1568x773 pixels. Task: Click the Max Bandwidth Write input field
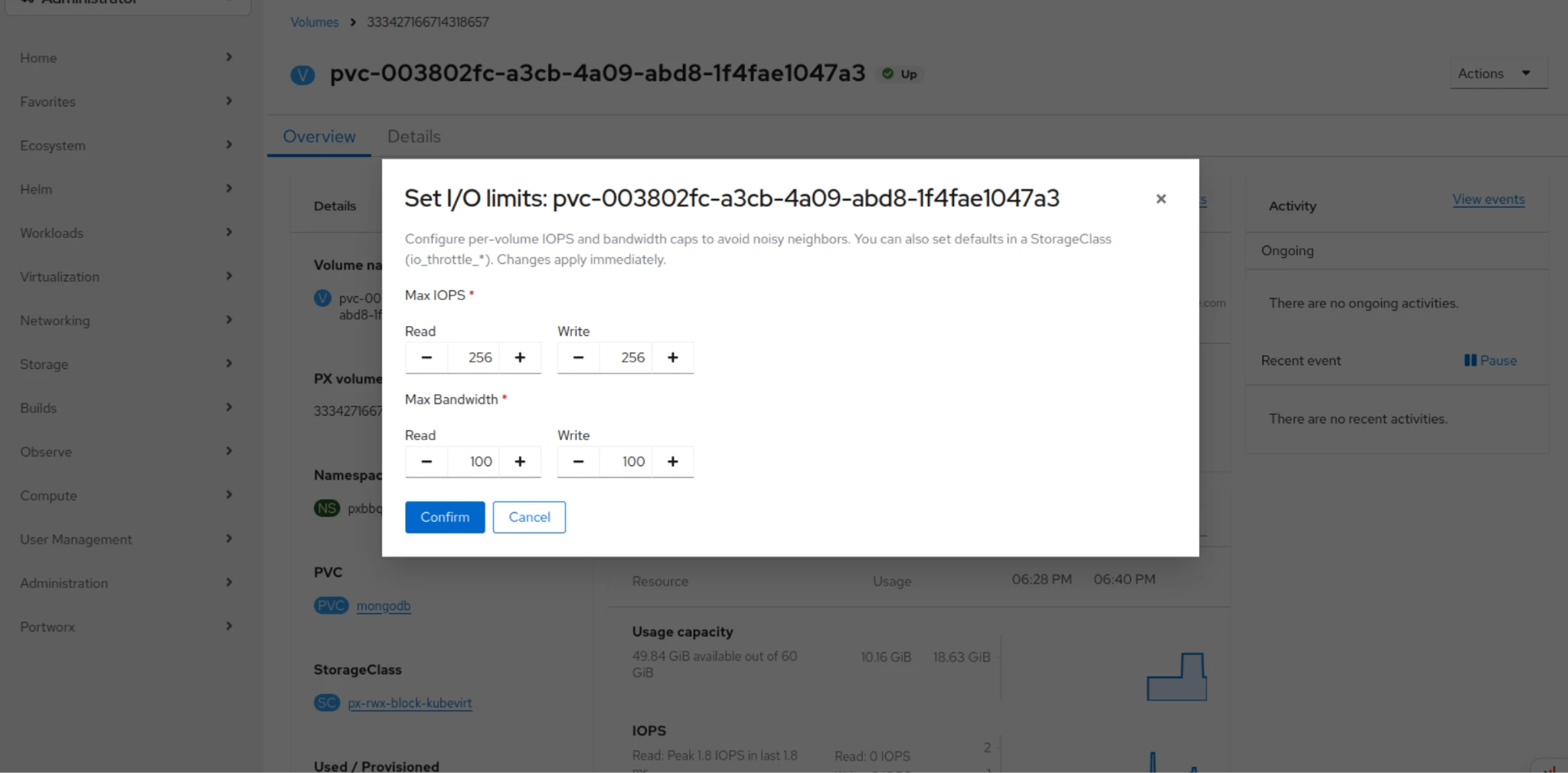click(x=626, y=462)
